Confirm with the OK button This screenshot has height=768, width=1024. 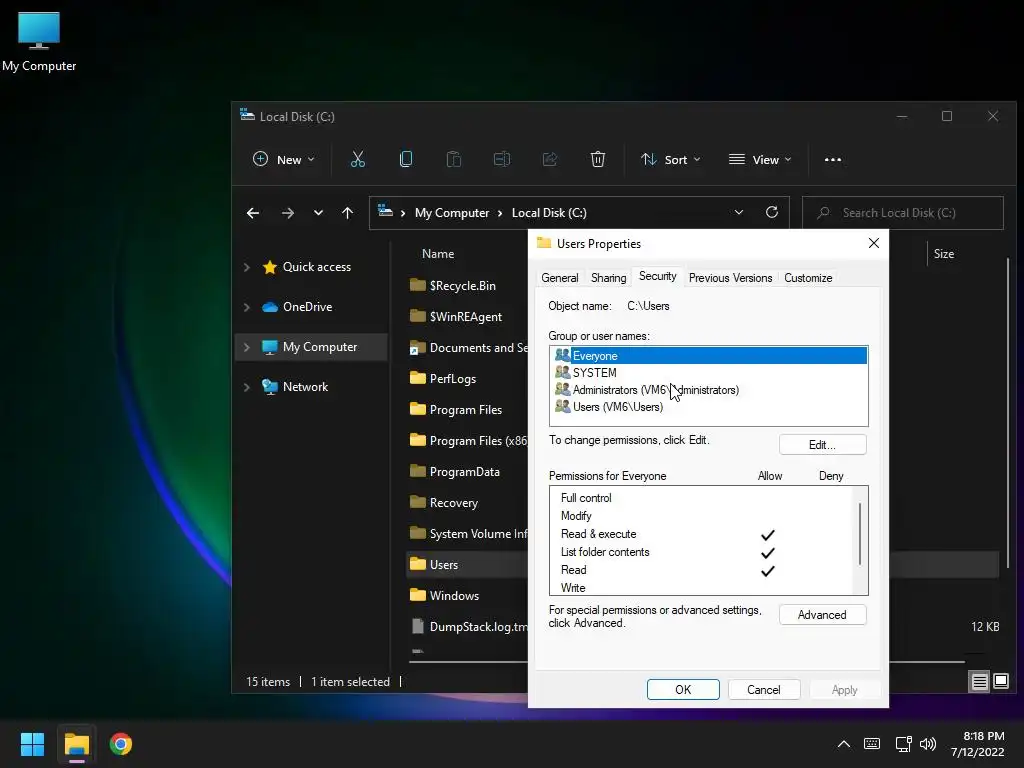(x=683, y=690)
